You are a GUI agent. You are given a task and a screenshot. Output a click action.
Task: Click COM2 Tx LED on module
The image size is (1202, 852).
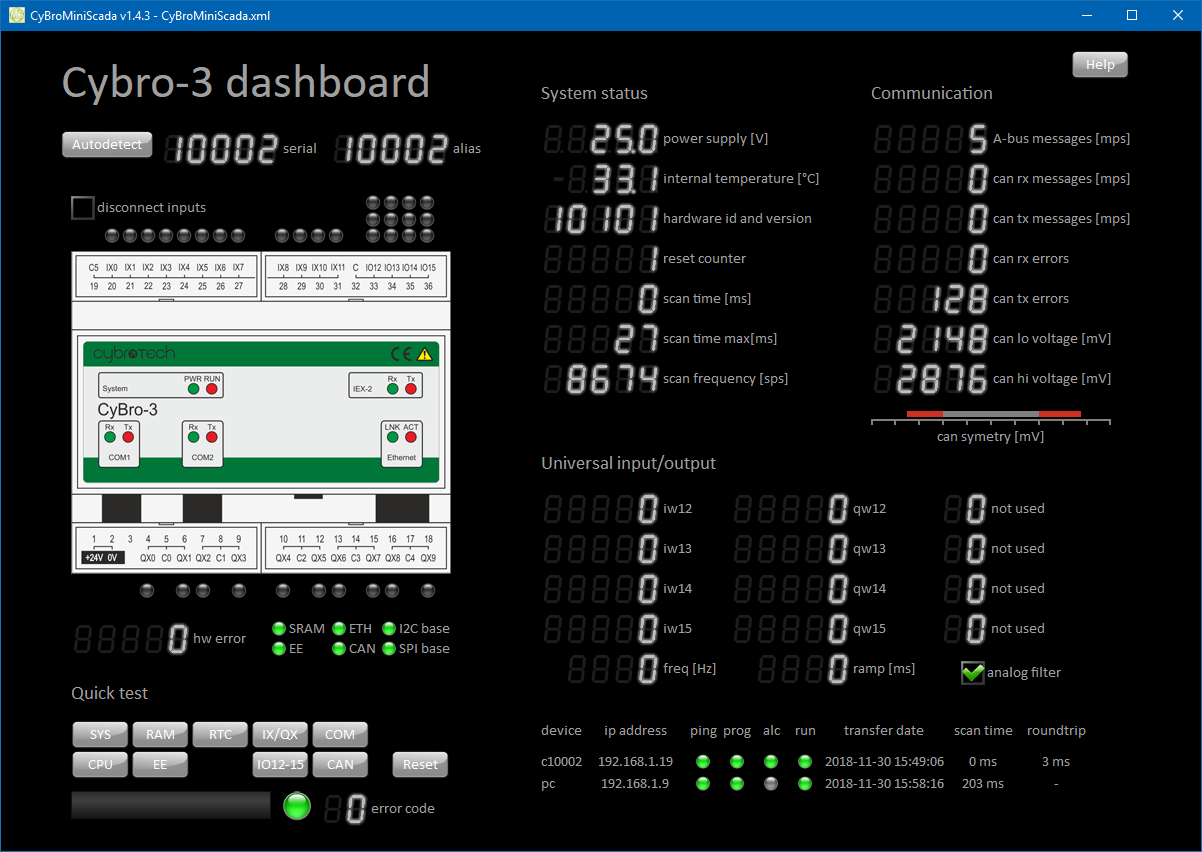click(x=211, y=436)
